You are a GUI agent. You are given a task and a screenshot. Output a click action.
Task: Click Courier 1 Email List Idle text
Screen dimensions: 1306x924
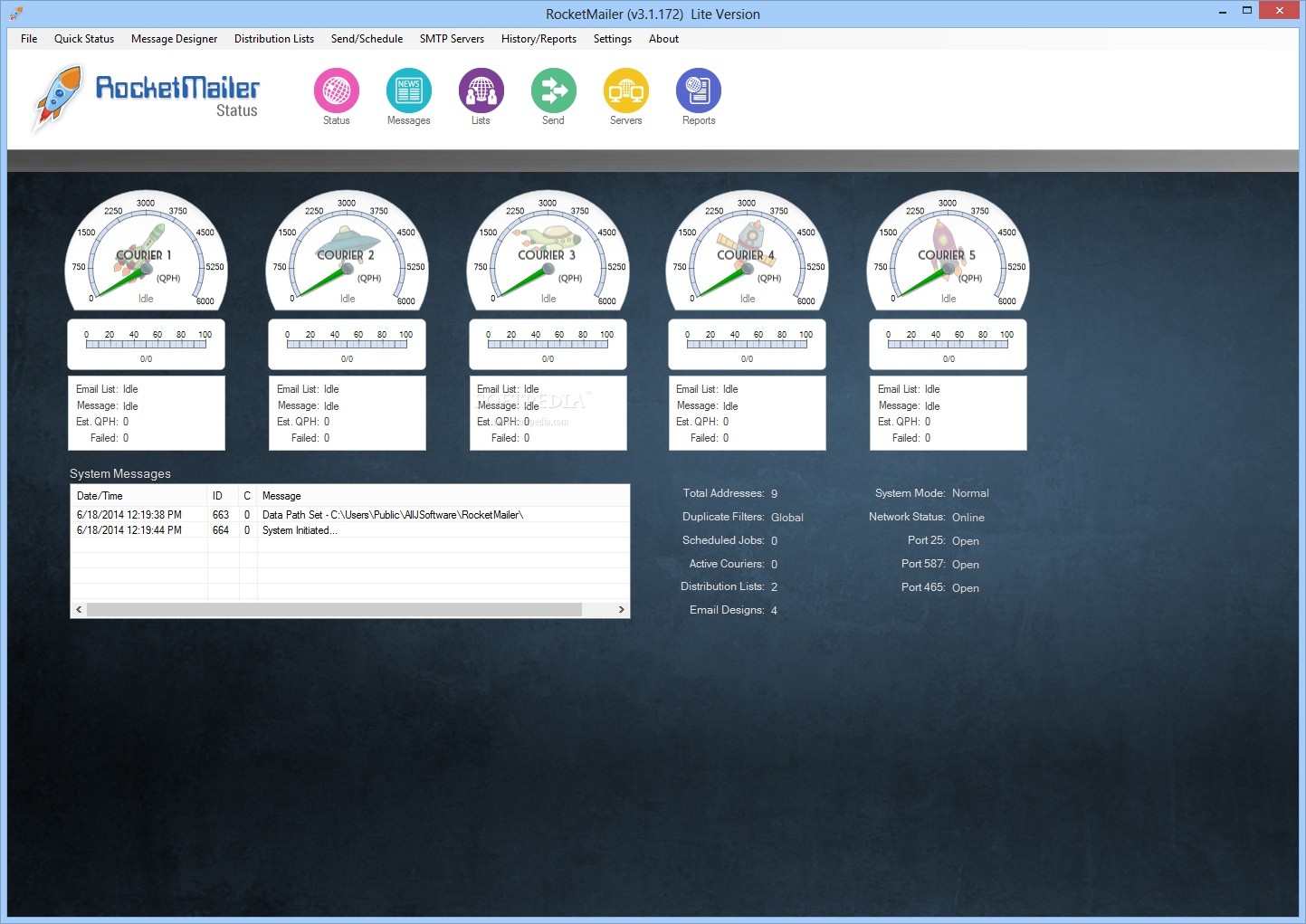click(x=130, y=389)
